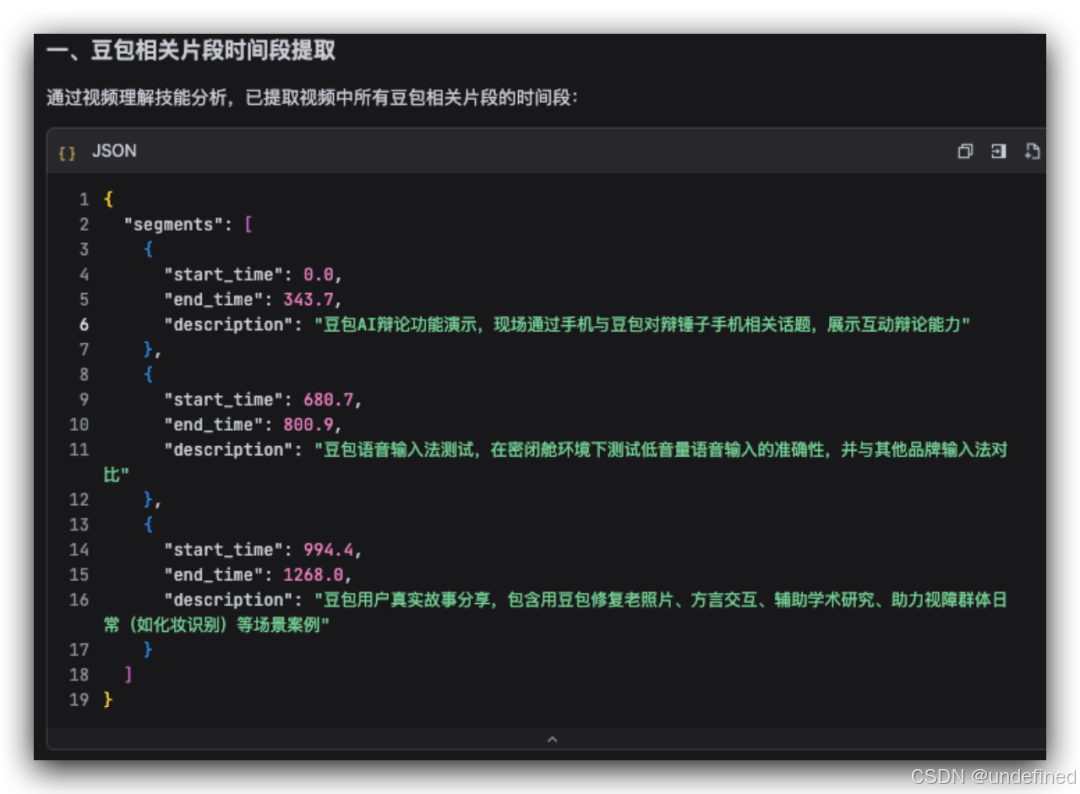This screenshot has height=794, width=1080.
Task: Click the value 800.9 on line 10
Action: pos(309,424)
